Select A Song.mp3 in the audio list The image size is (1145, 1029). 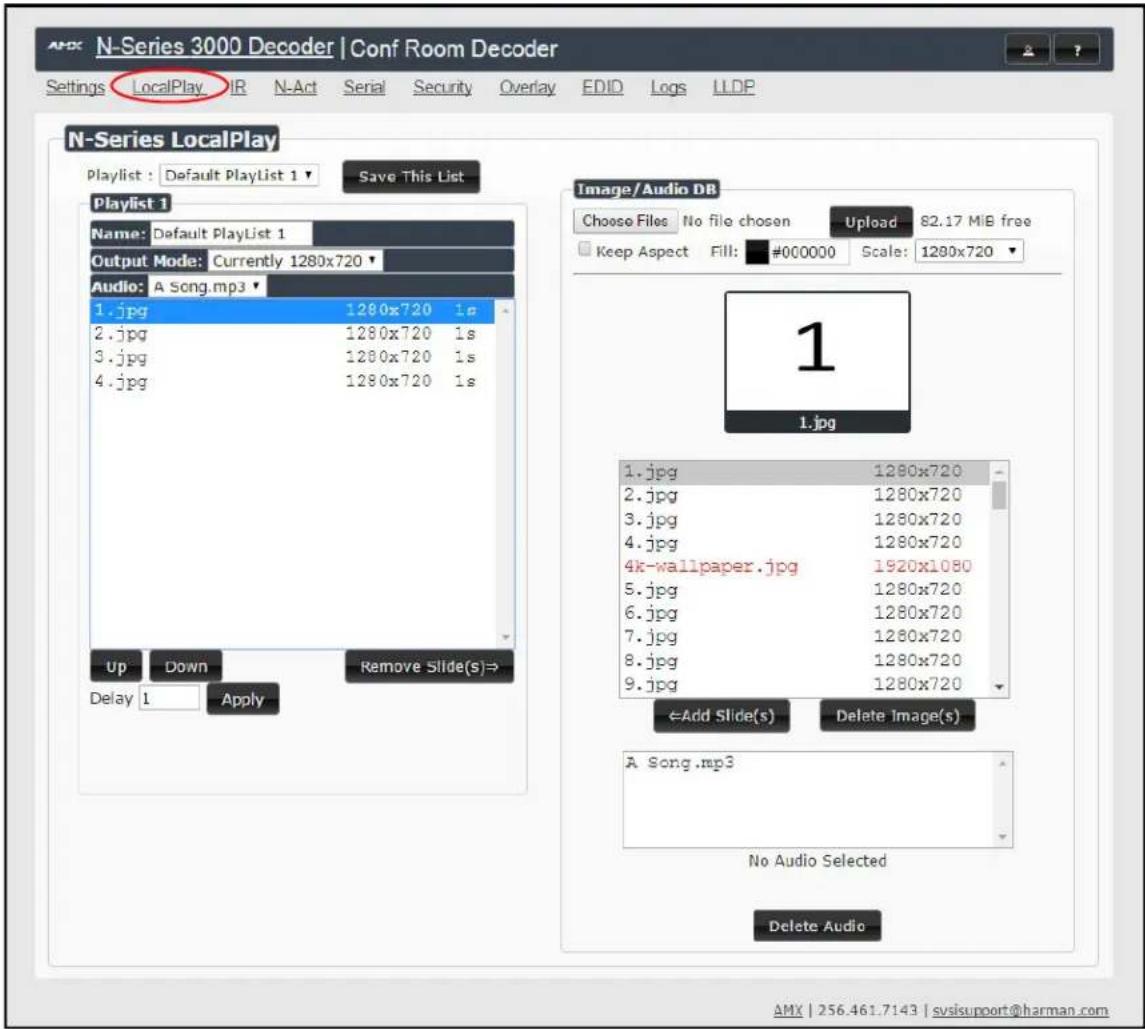[808, 762]
